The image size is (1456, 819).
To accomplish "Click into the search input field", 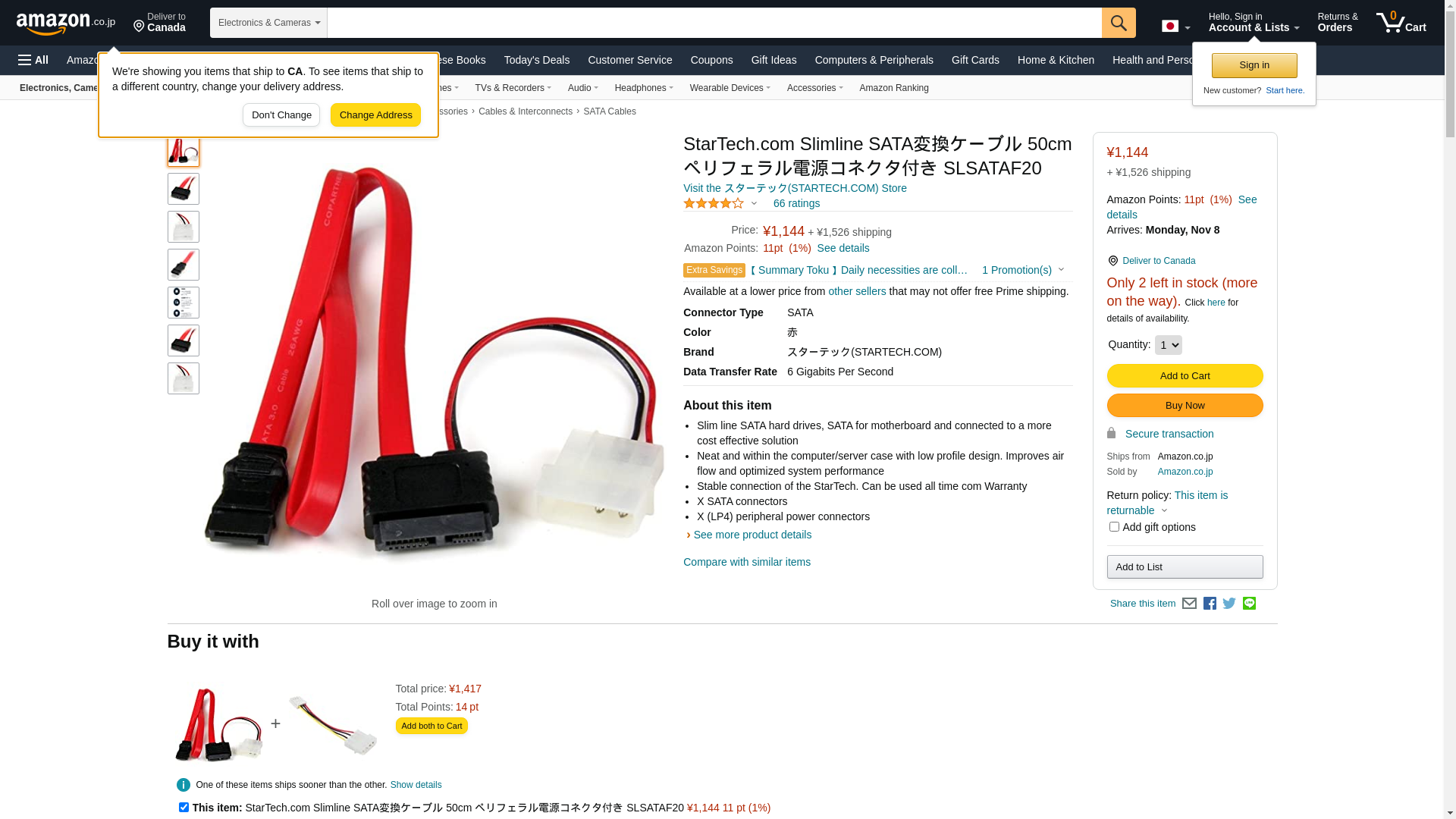I will point(714,23).
